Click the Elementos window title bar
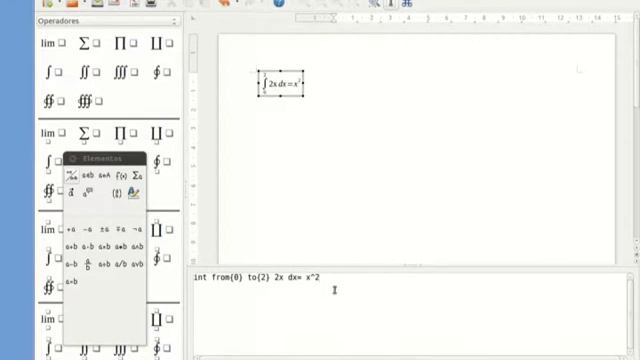 tap(105, 158)
